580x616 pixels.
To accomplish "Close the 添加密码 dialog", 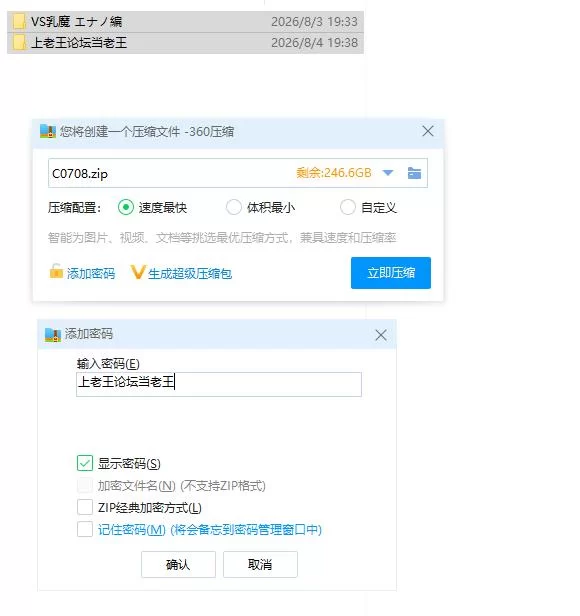I will pos(381,335).
